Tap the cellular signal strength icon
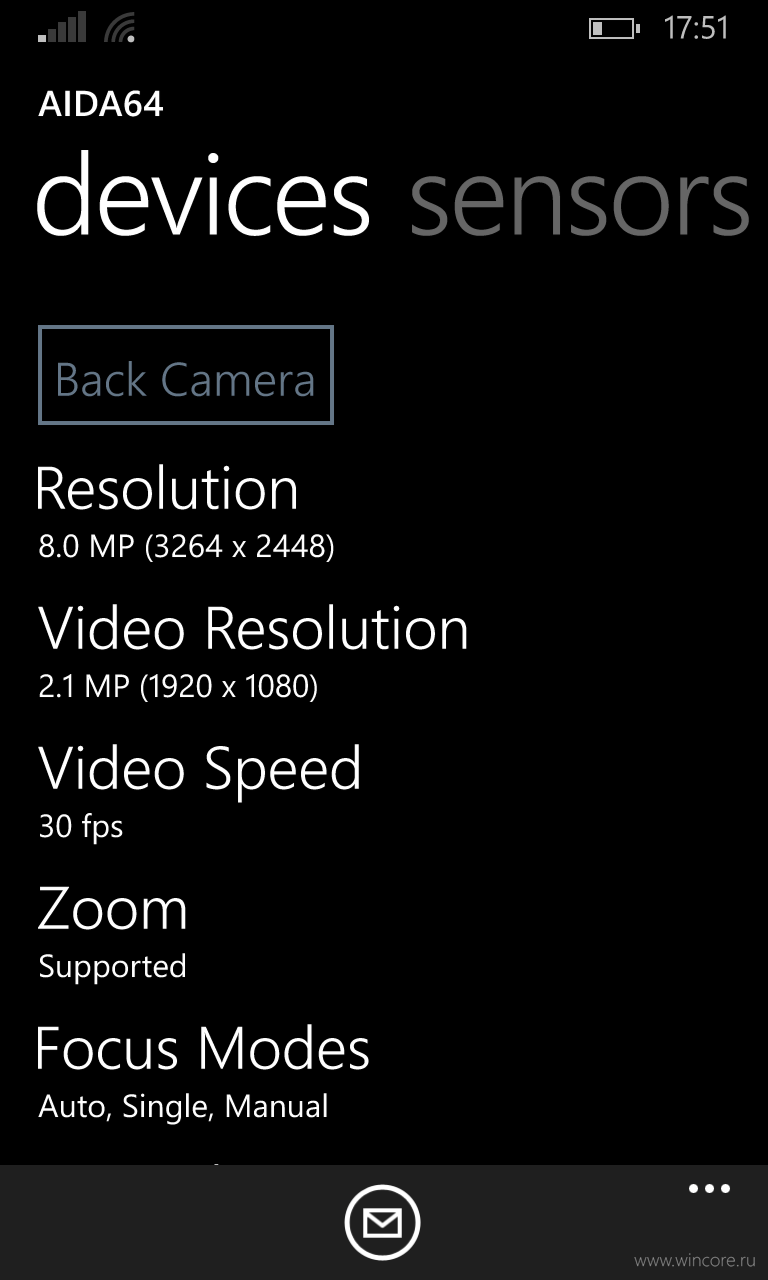The width and height of the screenshot is (768, 1280). click(x=62, y=27)
